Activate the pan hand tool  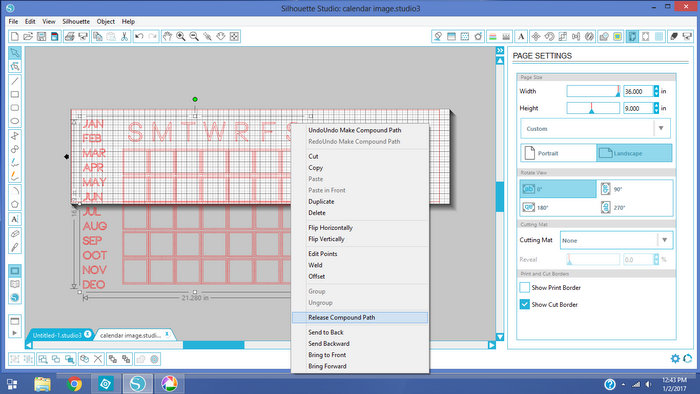[167, 36]
